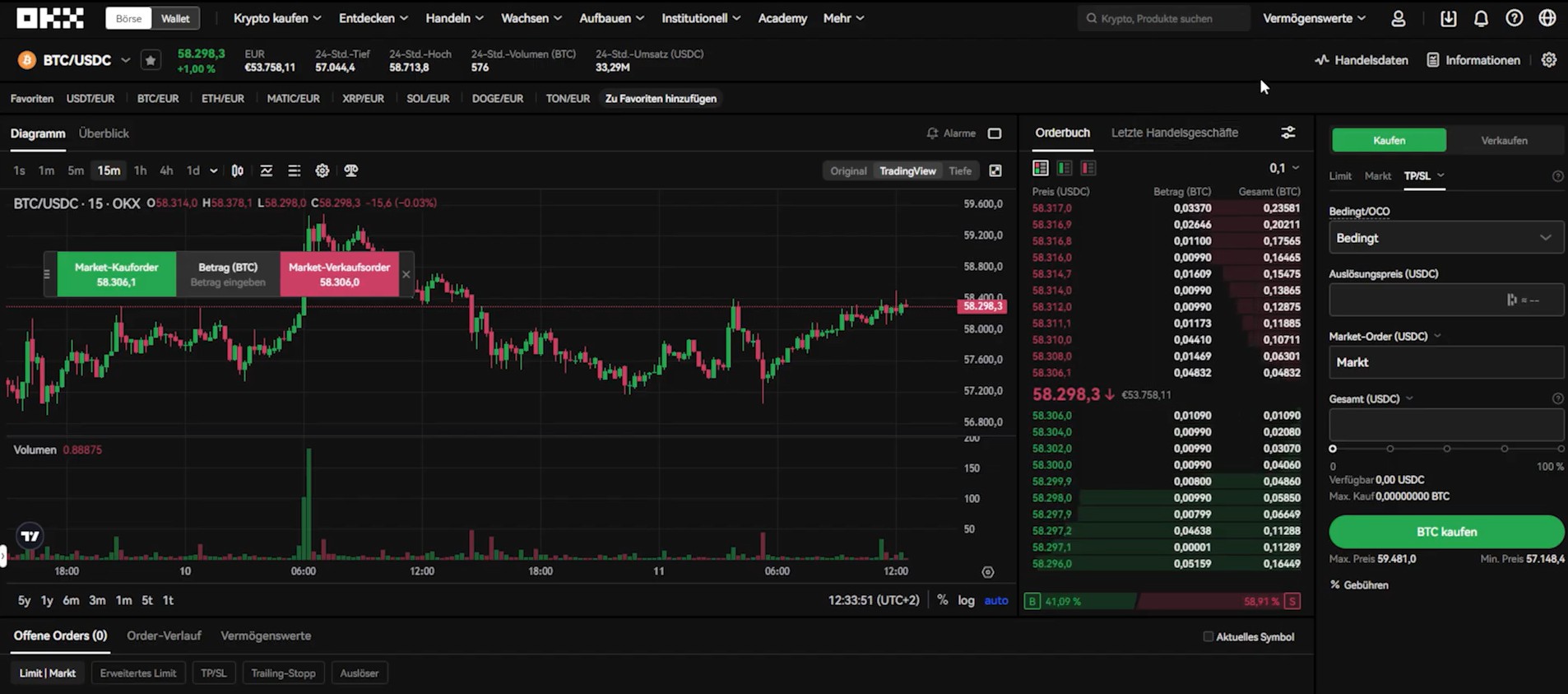The image size is (1568, 694).
Task: Open the Gebühren link
Action: 1359,585
